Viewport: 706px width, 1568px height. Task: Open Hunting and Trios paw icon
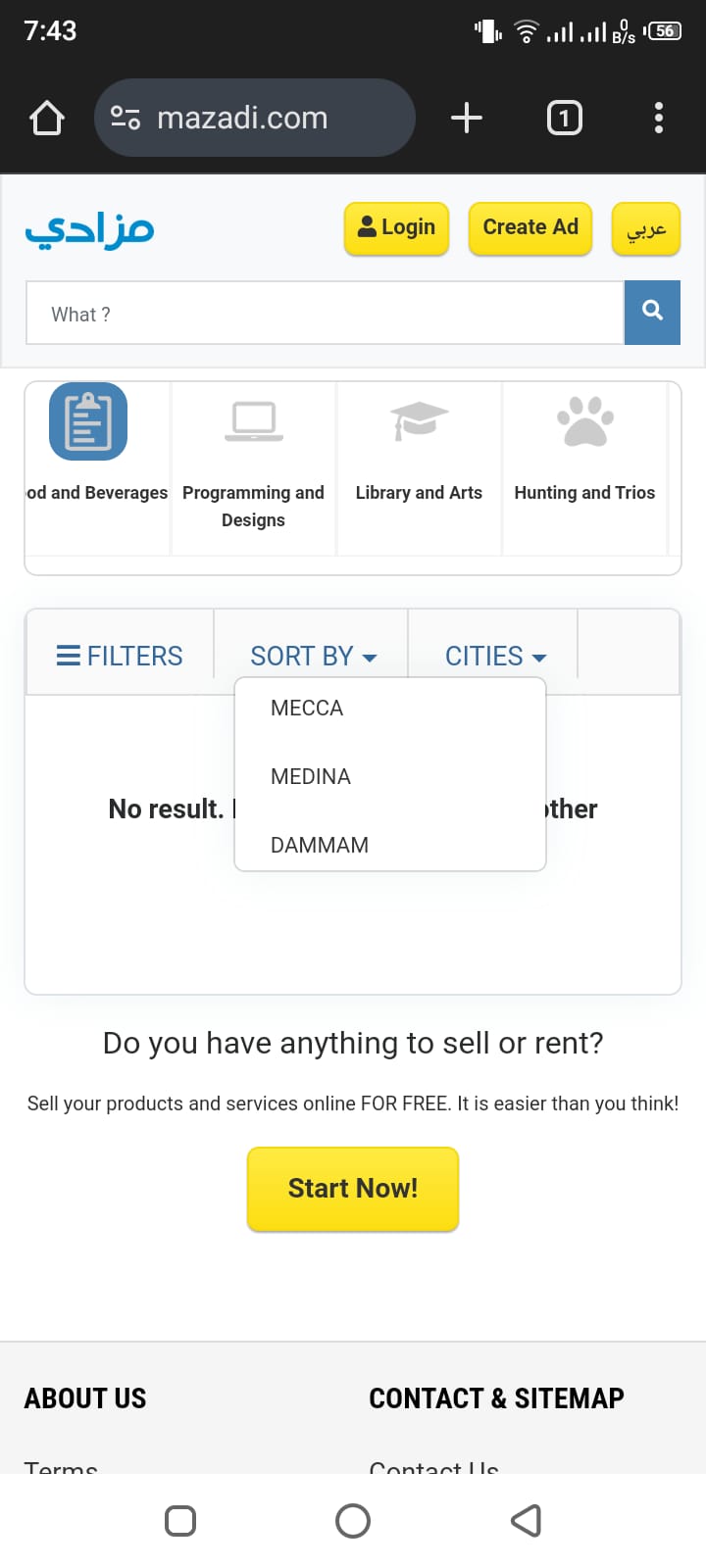click(584, 421)
